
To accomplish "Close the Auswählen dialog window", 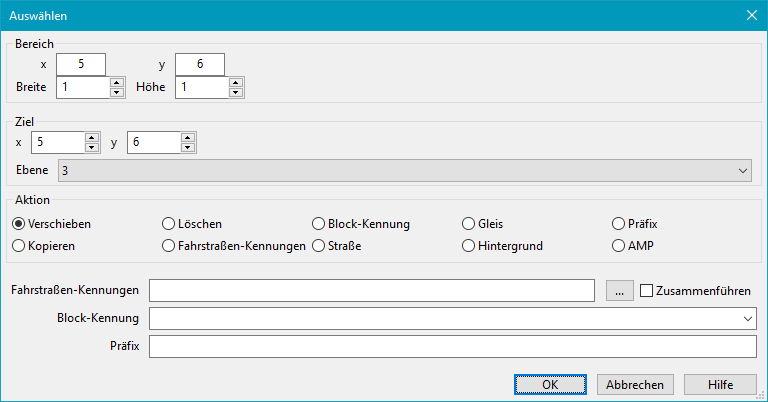I will (751, 14).
